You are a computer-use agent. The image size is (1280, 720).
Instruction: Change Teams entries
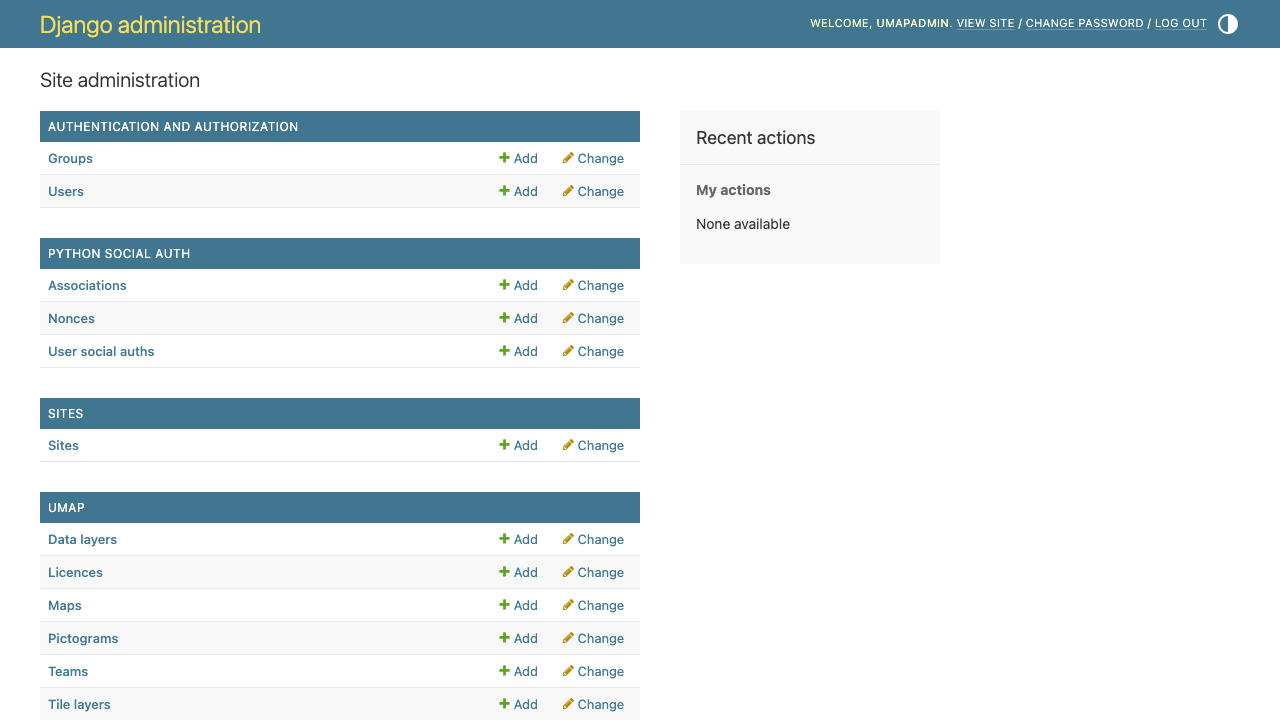pos(593,671)
